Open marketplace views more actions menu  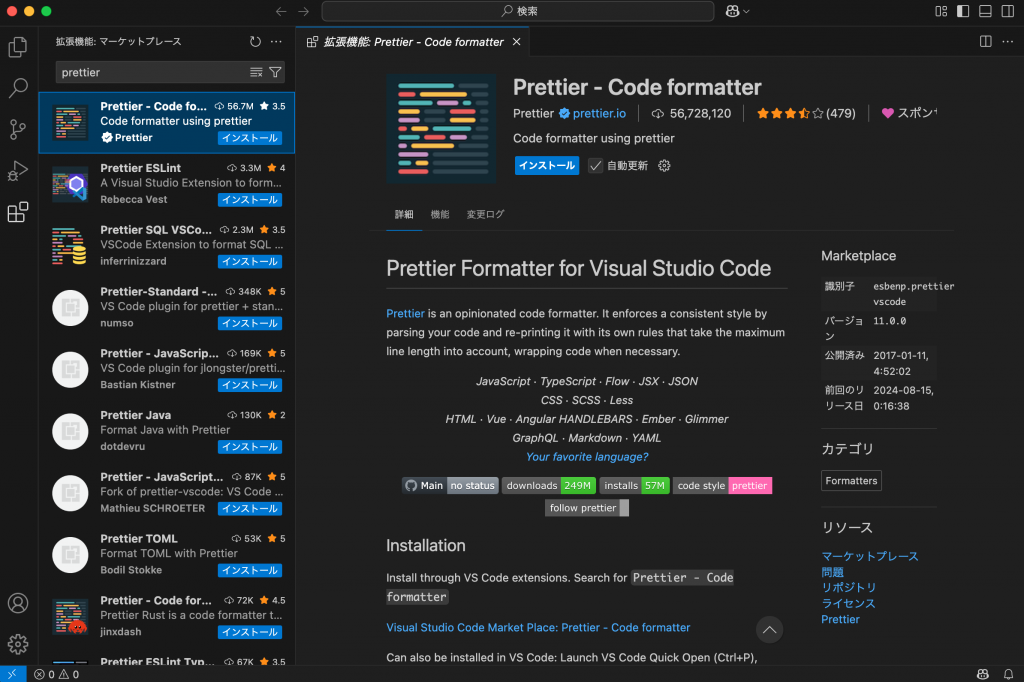click(x=276, y=42)
